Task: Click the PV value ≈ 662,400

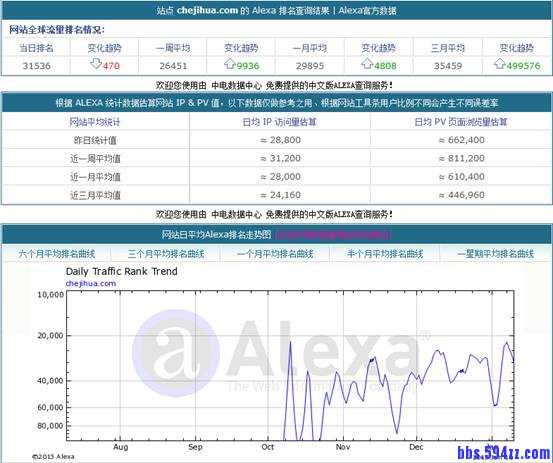Action: (461, 140)
